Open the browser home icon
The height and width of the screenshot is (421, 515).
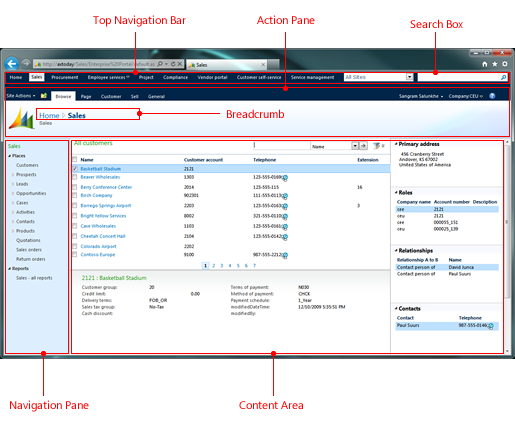pyautogui.click(x=485, y=64)
